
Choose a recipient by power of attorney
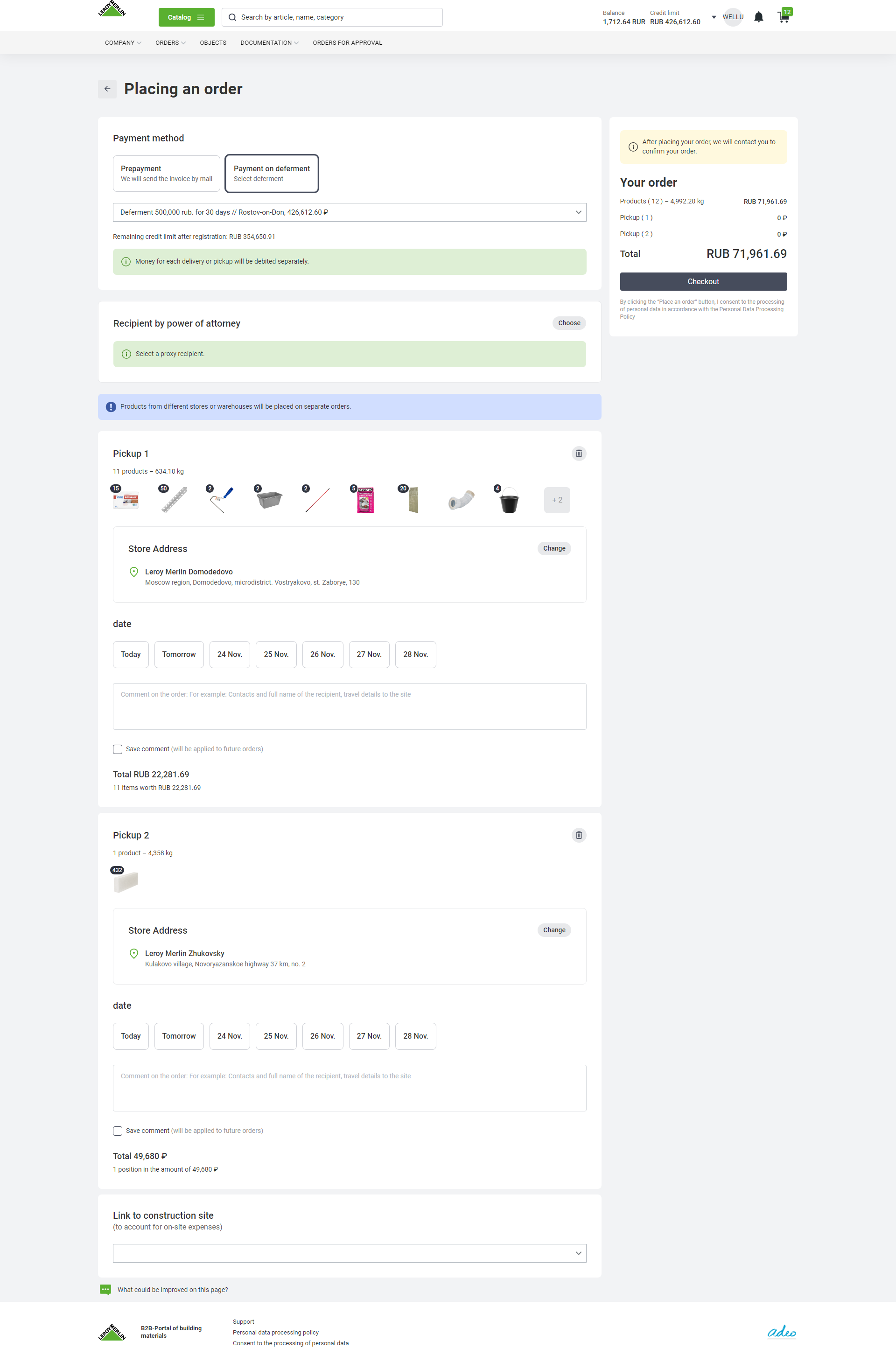[x=569, y=323]
